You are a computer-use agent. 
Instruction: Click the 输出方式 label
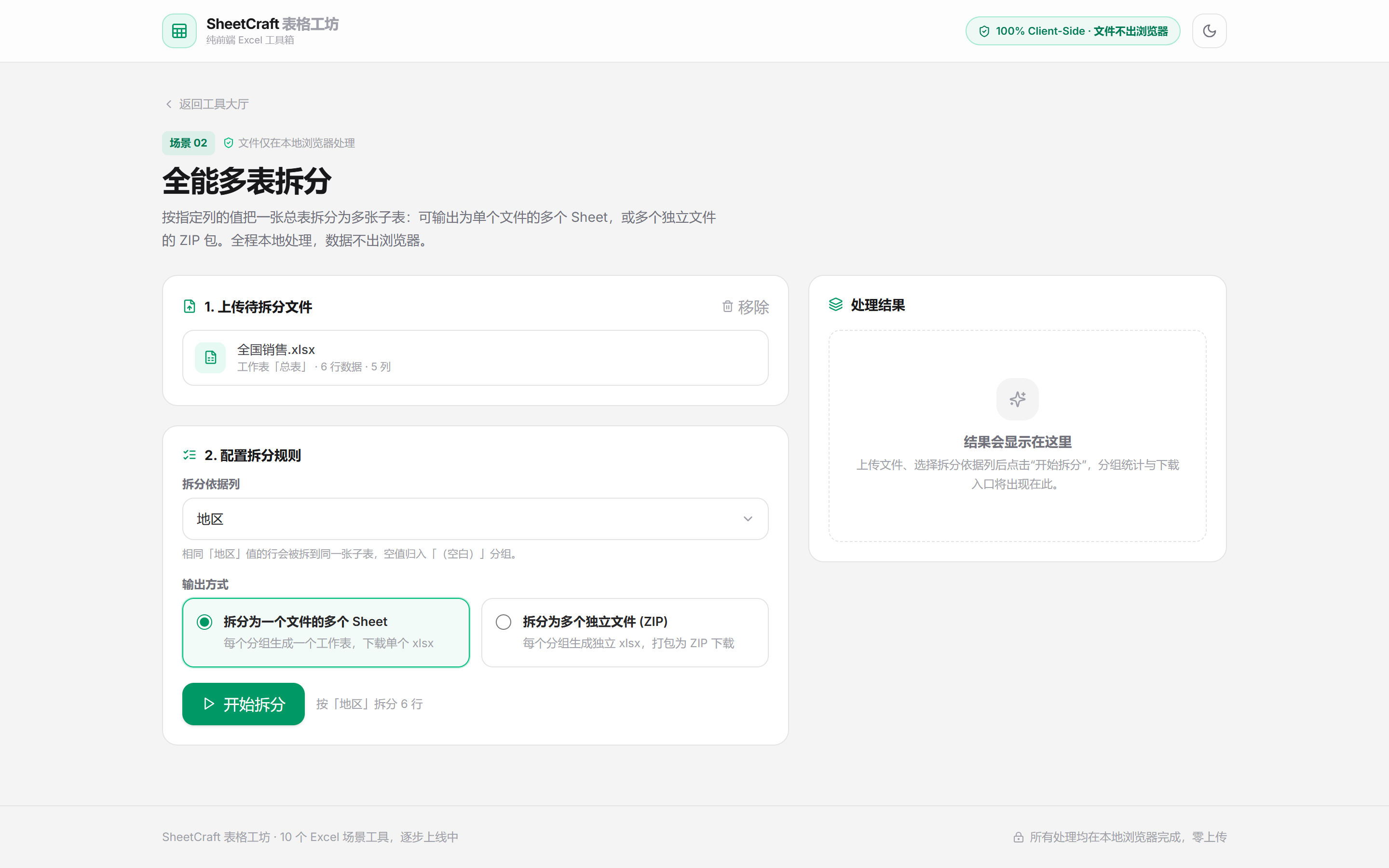pos(205,584)
